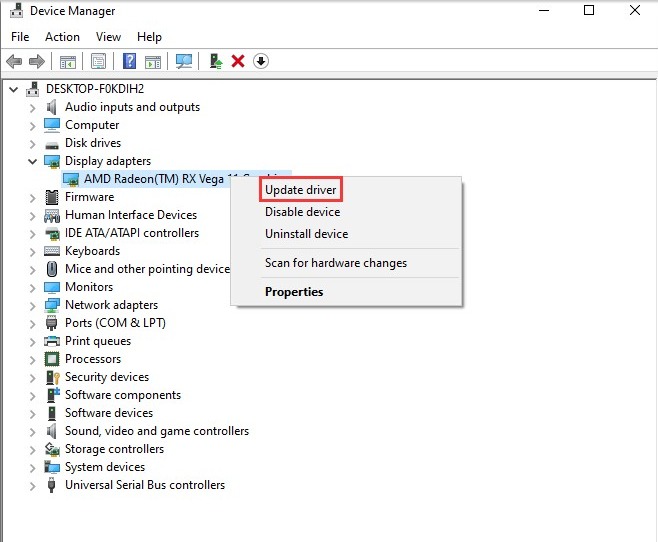This screenshot has height=542, width=658.
Task: Open the View menu
Action: 108,37
